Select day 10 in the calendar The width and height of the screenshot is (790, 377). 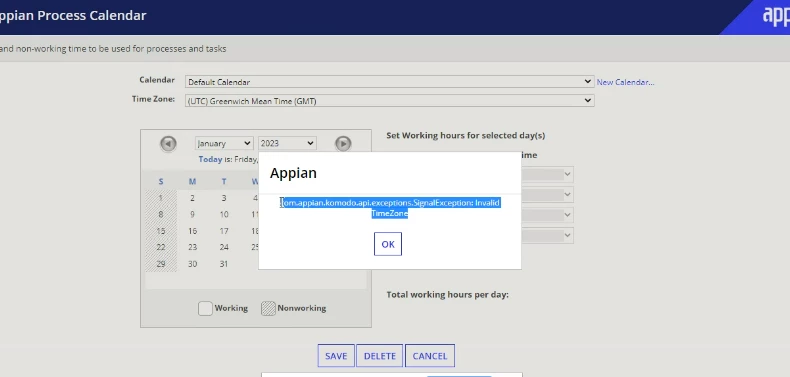pos(224,215)
